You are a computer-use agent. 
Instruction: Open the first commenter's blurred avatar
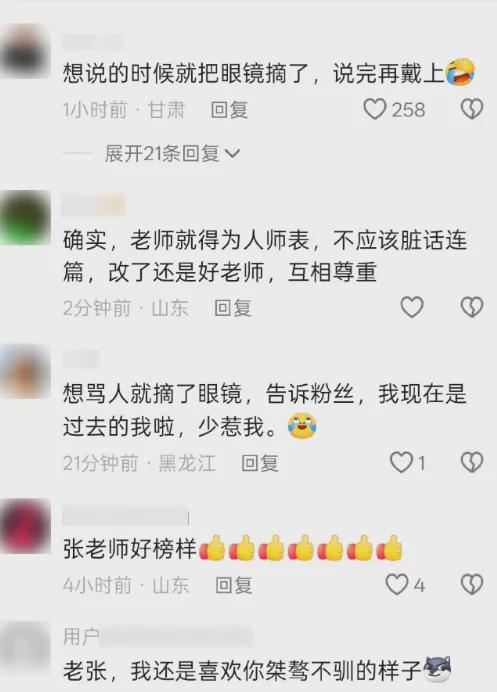(x=26, y=52)
